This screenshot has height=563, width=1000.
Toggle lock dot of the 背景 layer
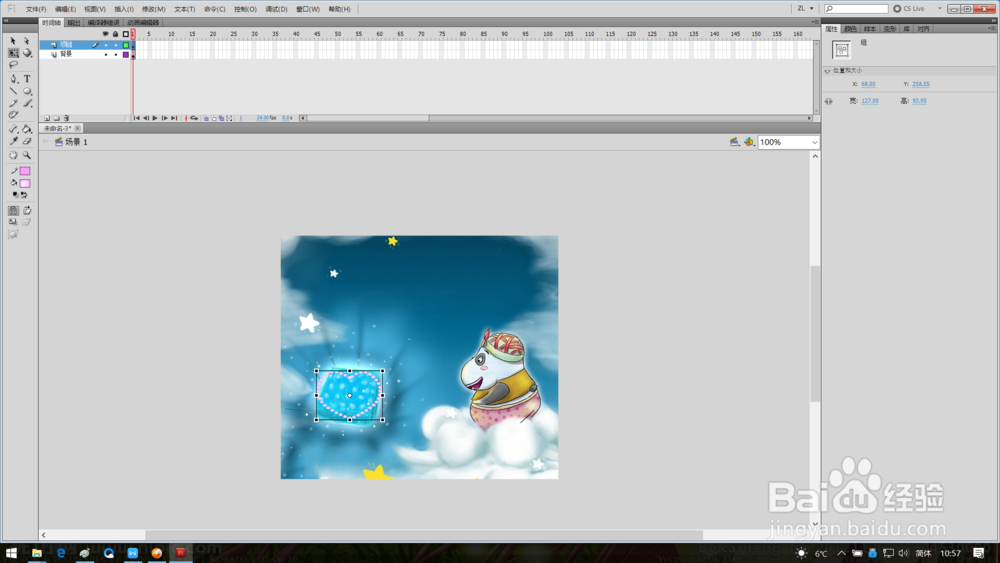click(115, 55)
